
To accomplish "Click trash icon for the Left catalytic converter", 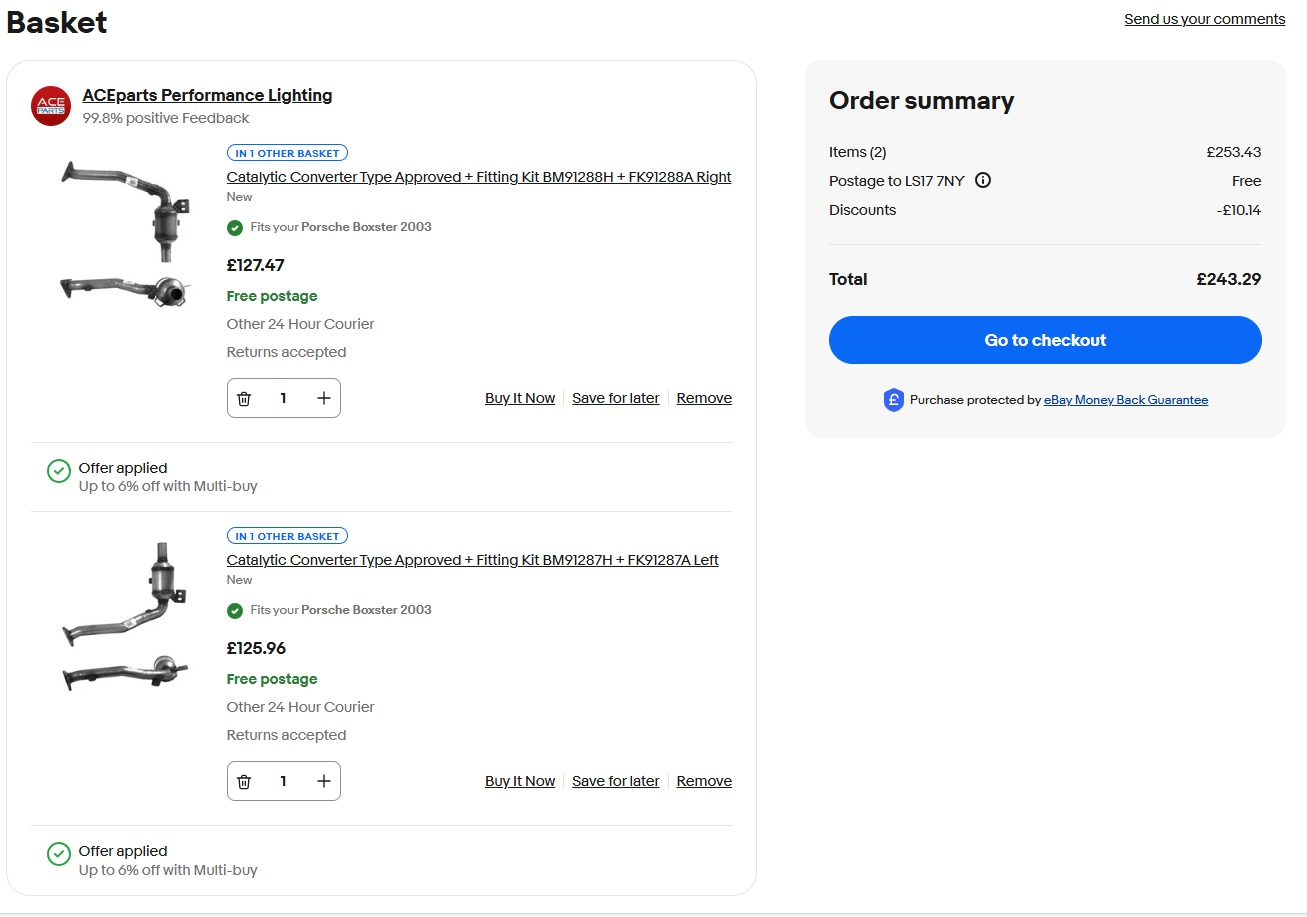I will coord(244,781).
